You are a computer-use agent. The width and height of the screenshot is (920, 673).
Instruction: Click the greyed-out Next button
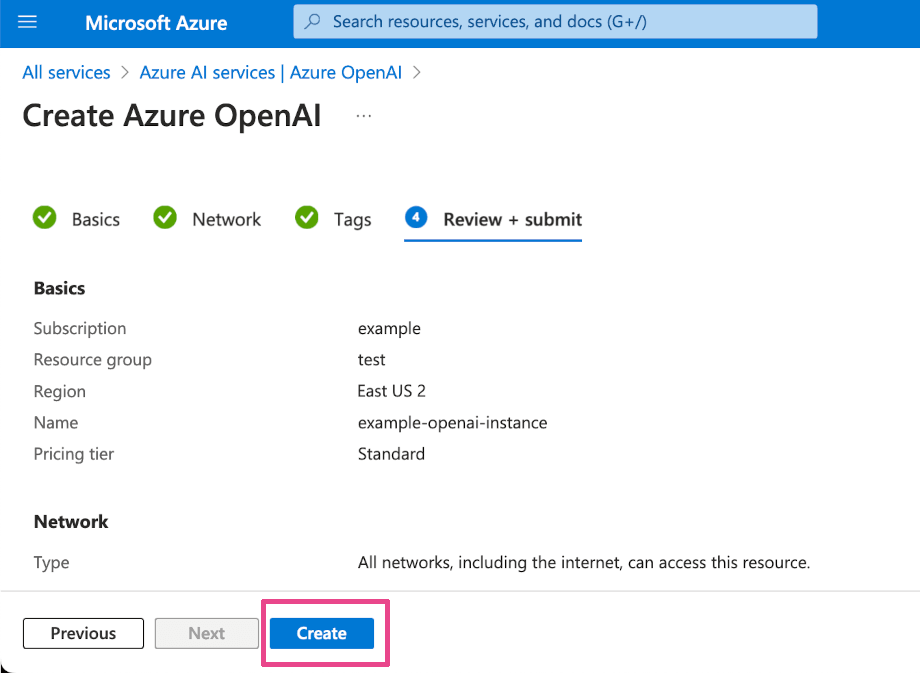[x=206, y=633]
